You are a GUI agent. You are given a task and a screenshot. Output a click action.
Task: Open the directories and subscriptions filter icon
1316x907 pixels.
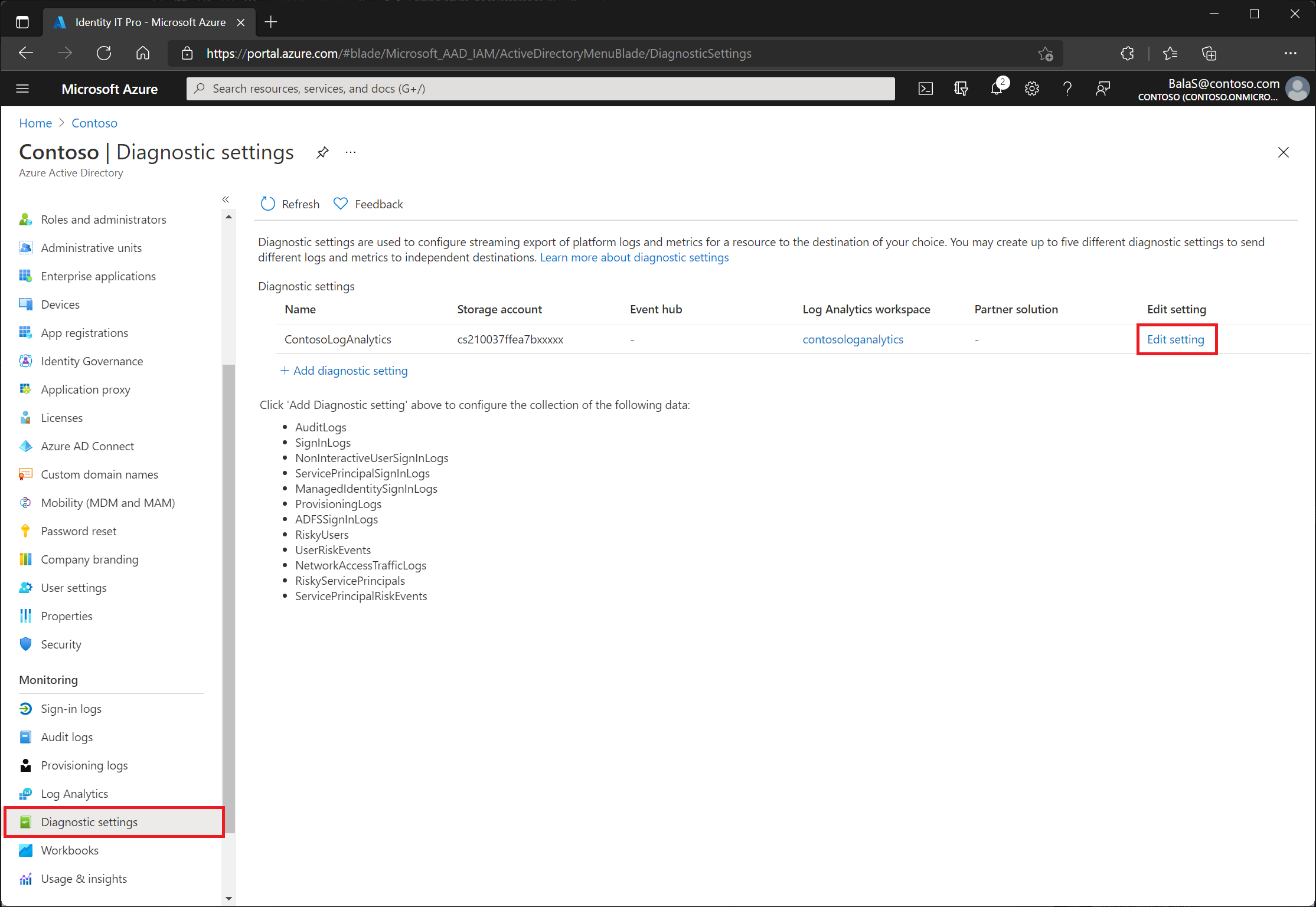click(x=961, y=89)
